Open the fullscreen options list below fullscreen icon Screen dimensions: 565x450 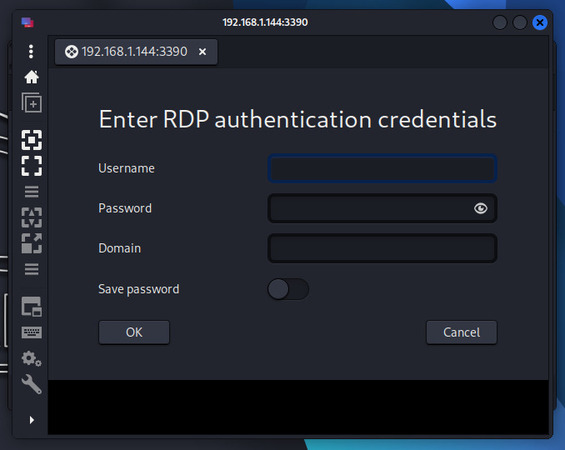[31, 192]
